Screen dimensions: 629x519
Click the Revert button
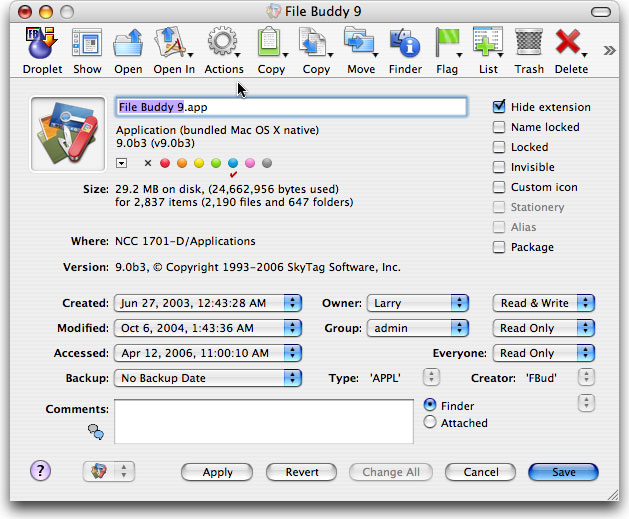coord(301,472)
